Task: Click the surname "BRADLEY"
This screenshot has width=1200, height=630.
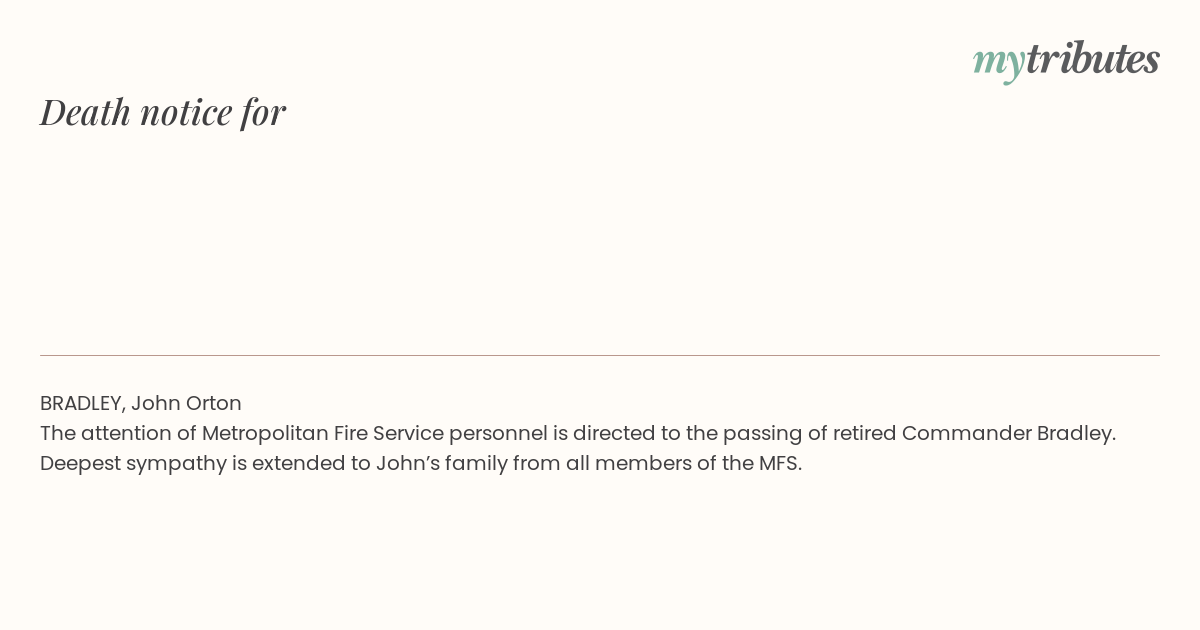Action: pos(82,403)
